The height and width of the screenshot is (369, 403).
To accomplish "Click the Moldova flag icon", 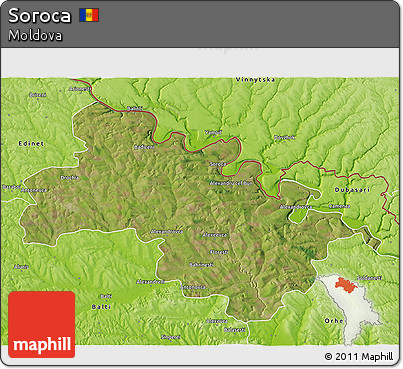I will coord(89,15).
